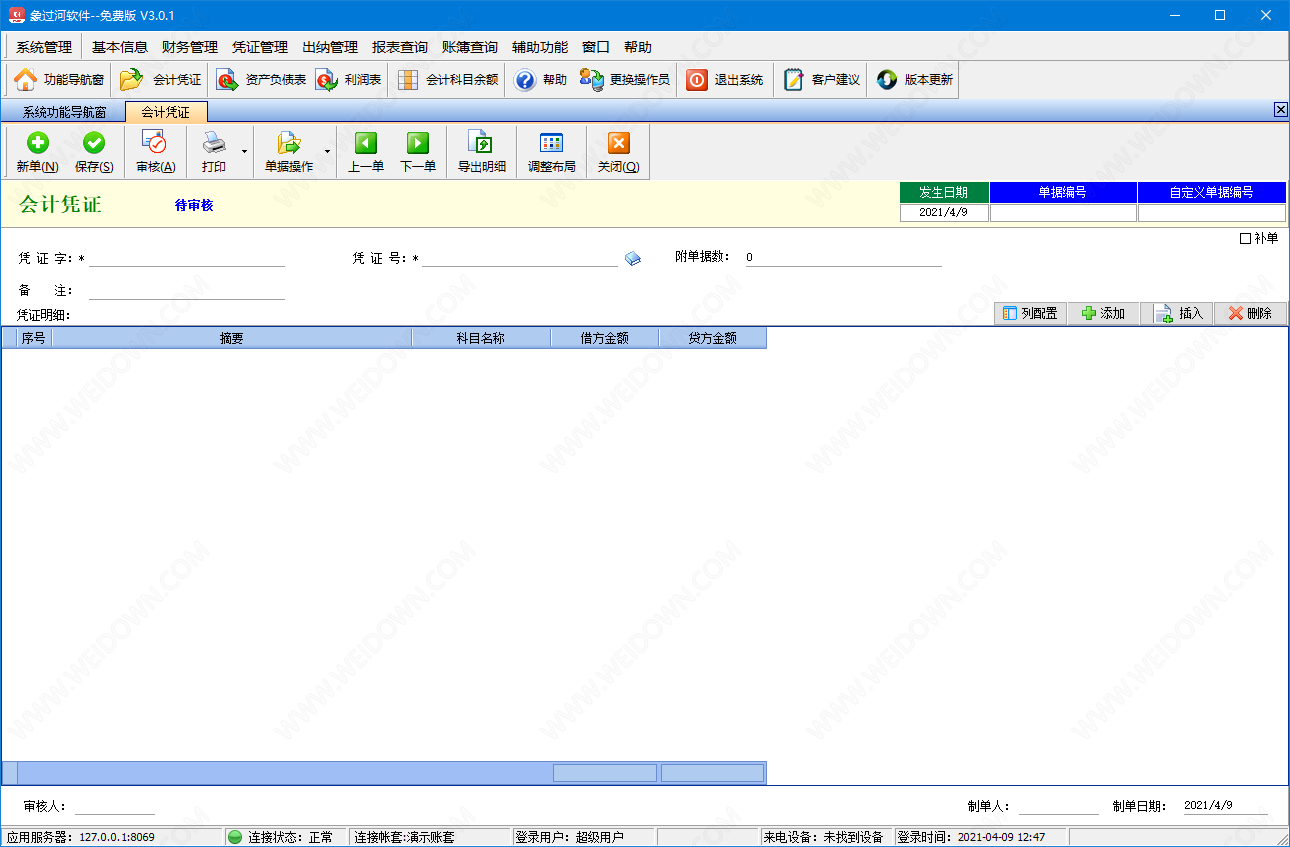Viewport: 1290px width, 847px height.
Task: Open the 账簿查询 menu
Action: pyautogui.click(x=470, y=47)
